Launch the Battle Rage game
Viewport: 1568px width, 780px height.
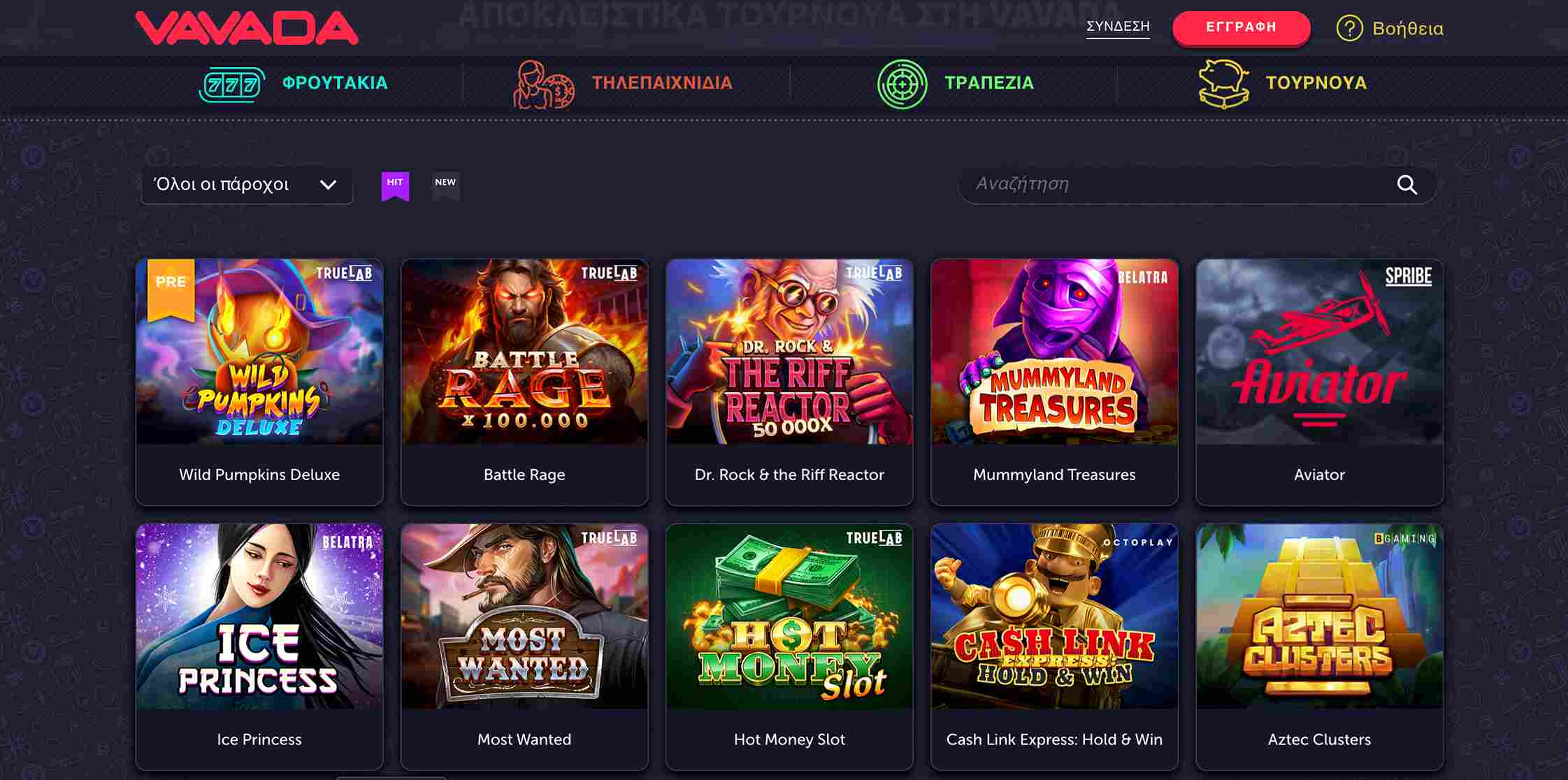524,352
